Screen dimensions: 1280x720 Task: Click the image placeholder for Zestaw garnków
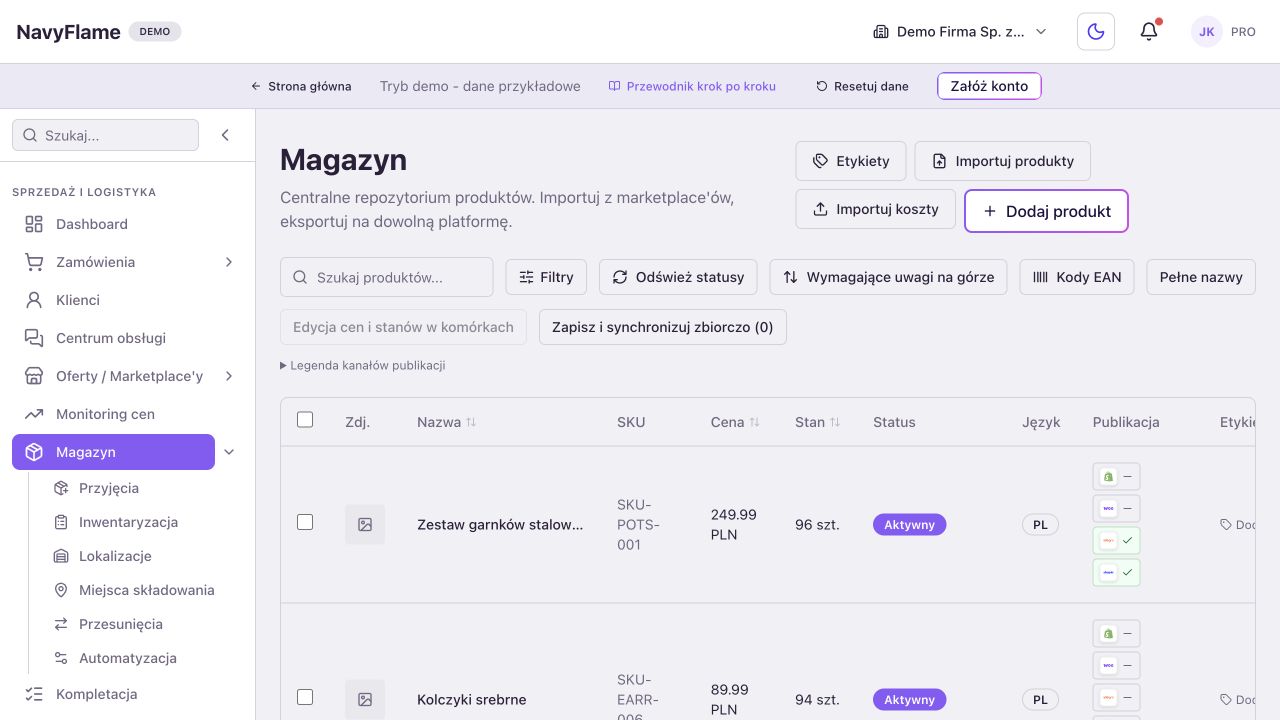tap(365, 524)
